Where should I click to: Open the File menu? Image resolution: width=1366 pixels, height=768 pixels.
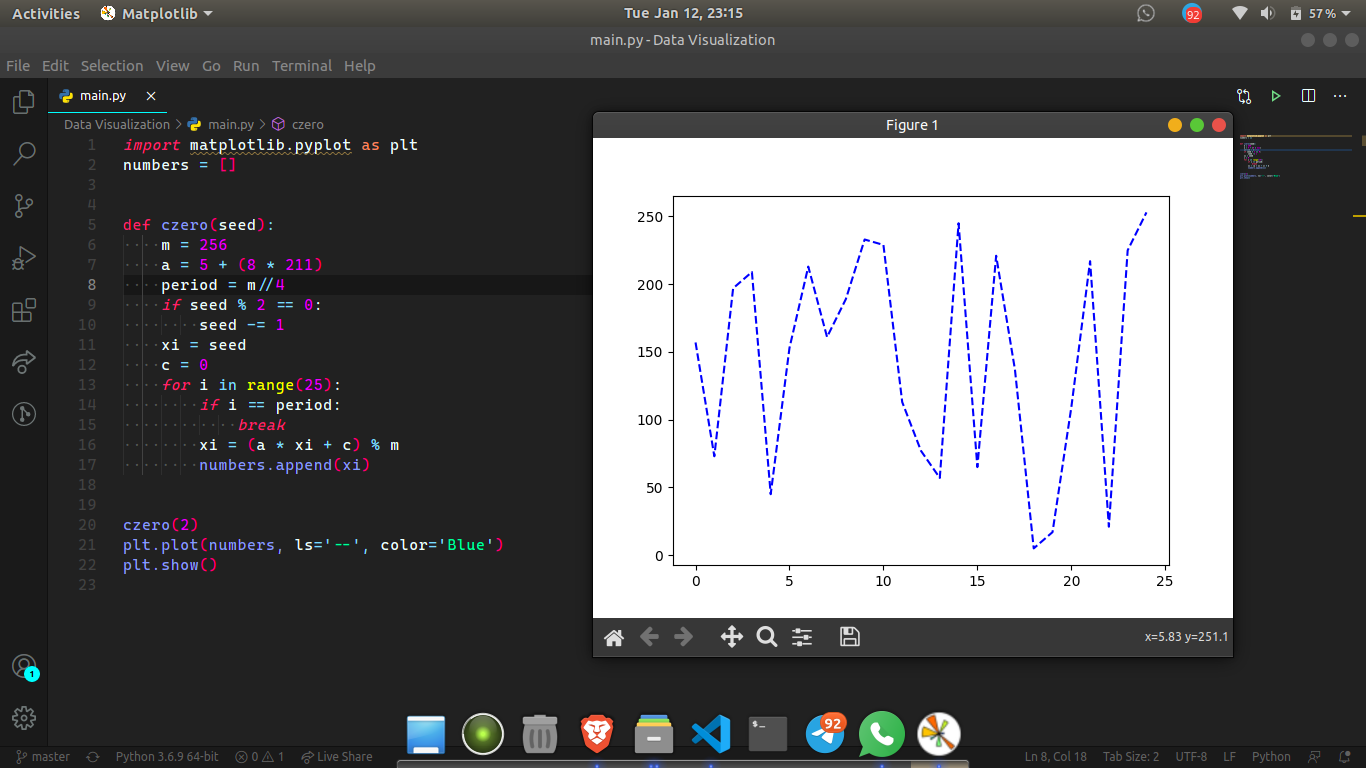click(x=18, y=66)
